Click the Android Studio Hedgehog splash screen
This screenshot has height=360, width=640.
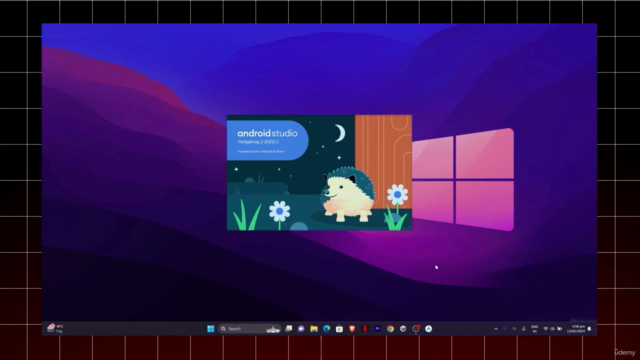(319, 173)
